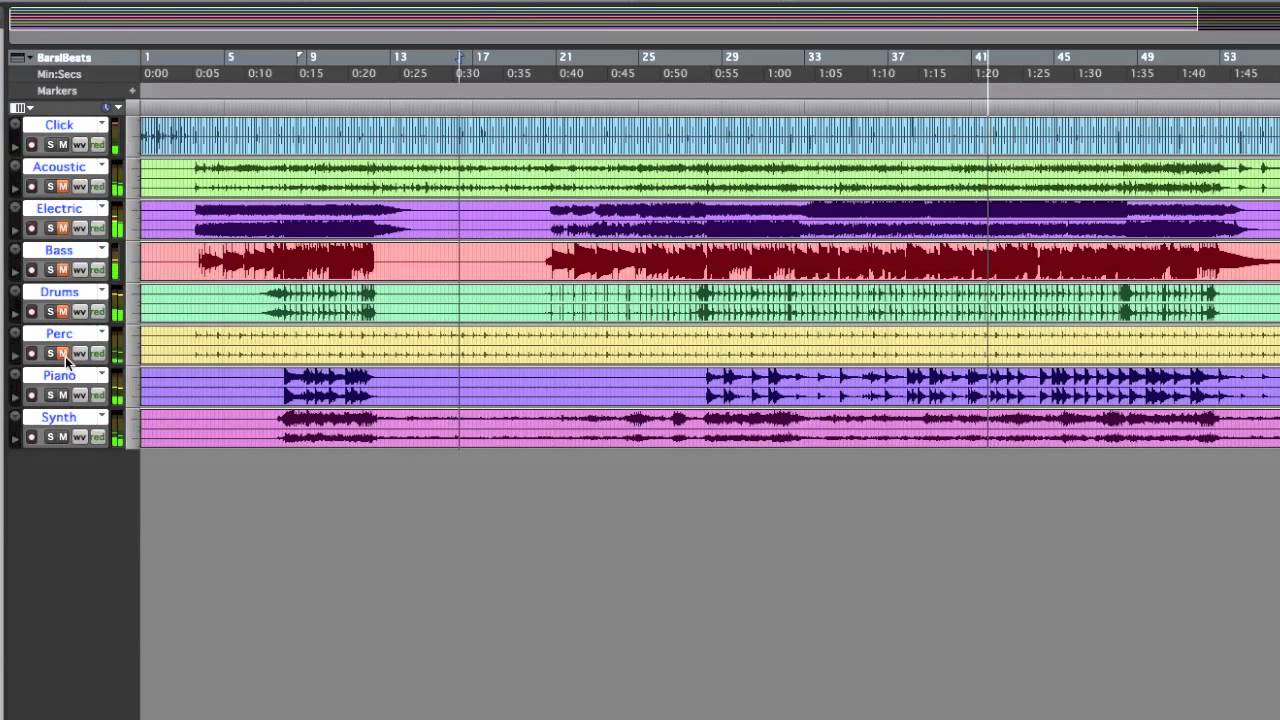1280x720 pixels.
Task: Expand lanes arrow on the Electric track
Action: click(x=15, y=230)
